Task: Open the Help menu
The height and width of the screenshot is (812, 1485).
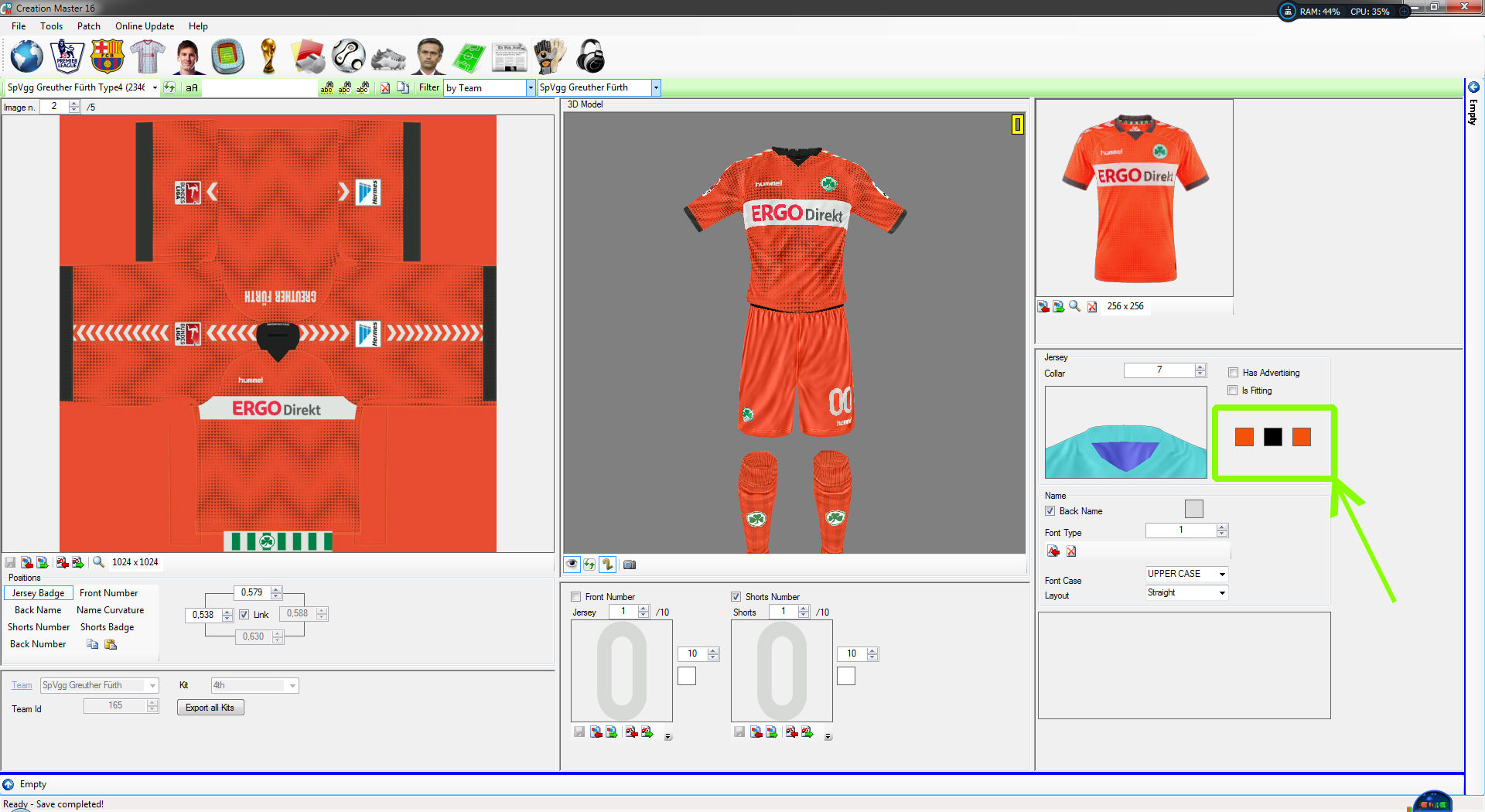Action: click(x=198, y=26)
